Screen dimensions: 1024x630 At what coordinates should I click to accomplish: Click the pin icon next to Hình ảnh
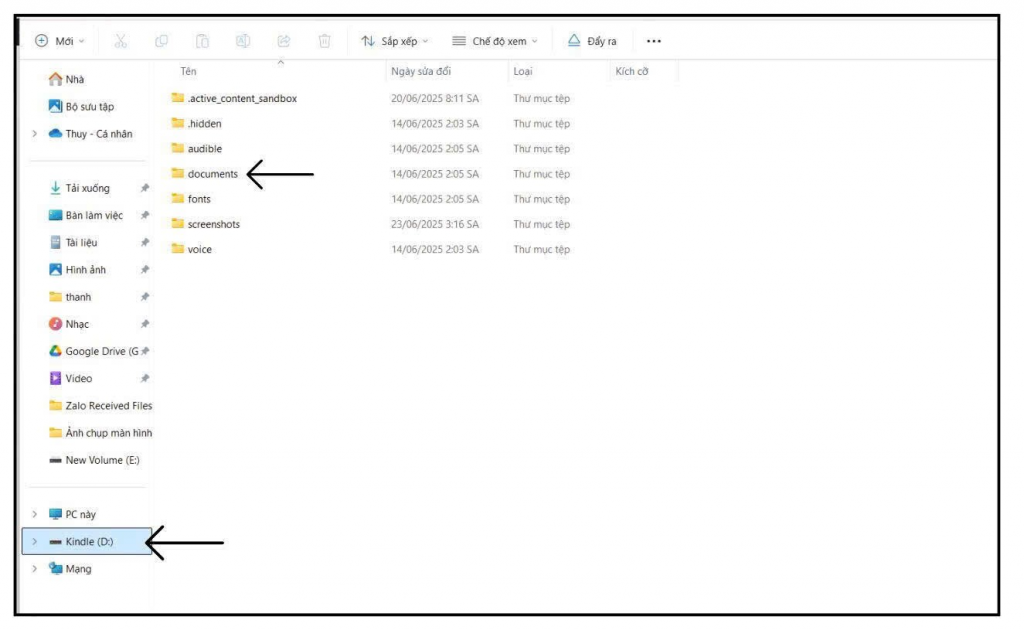(145, 270)
